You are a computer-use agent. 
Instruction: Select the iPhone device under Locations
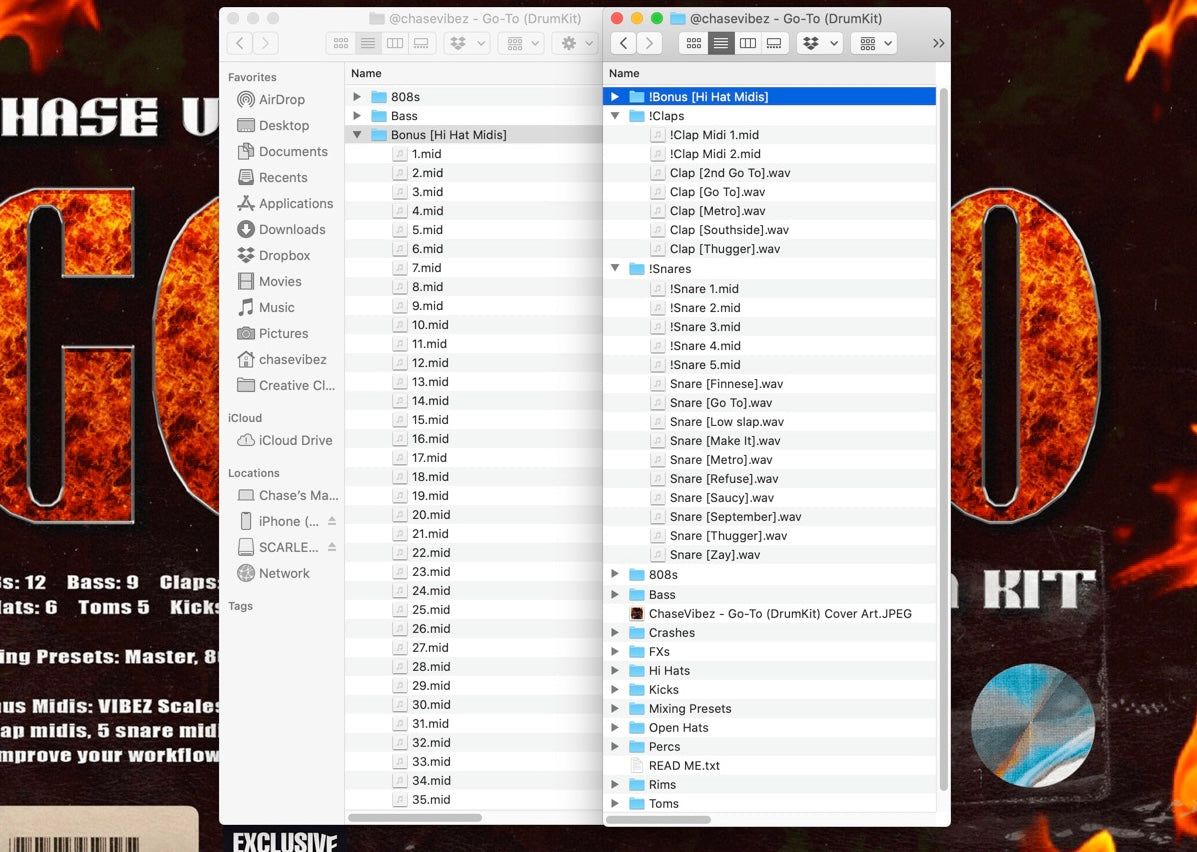point(279,521)
